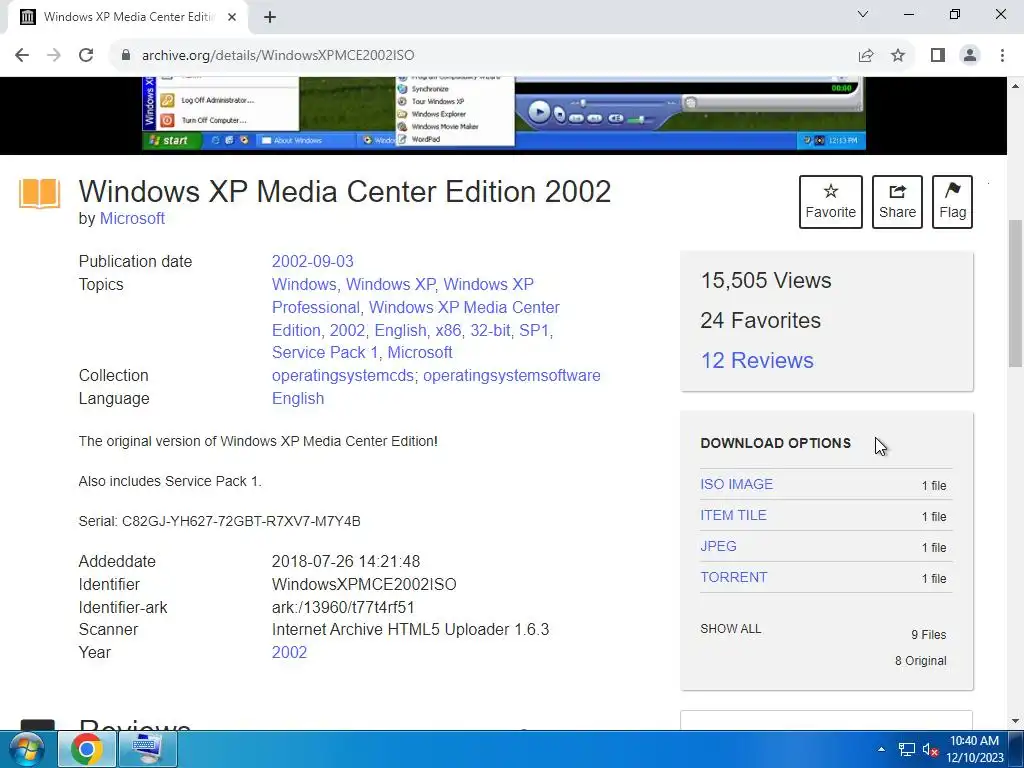
Task: Bookmark this page with the star icon
Action: click(898, 56)
